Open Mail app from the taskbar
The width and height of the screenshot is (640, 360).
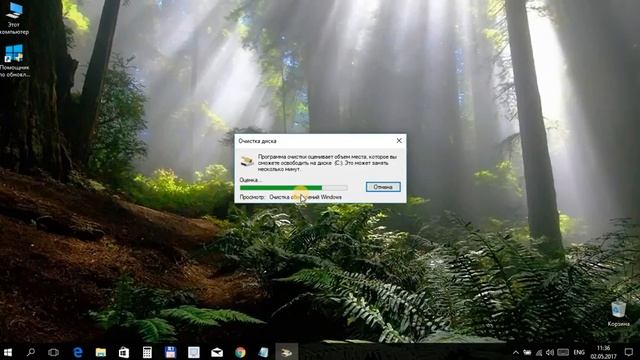click(x=217, y=352)
